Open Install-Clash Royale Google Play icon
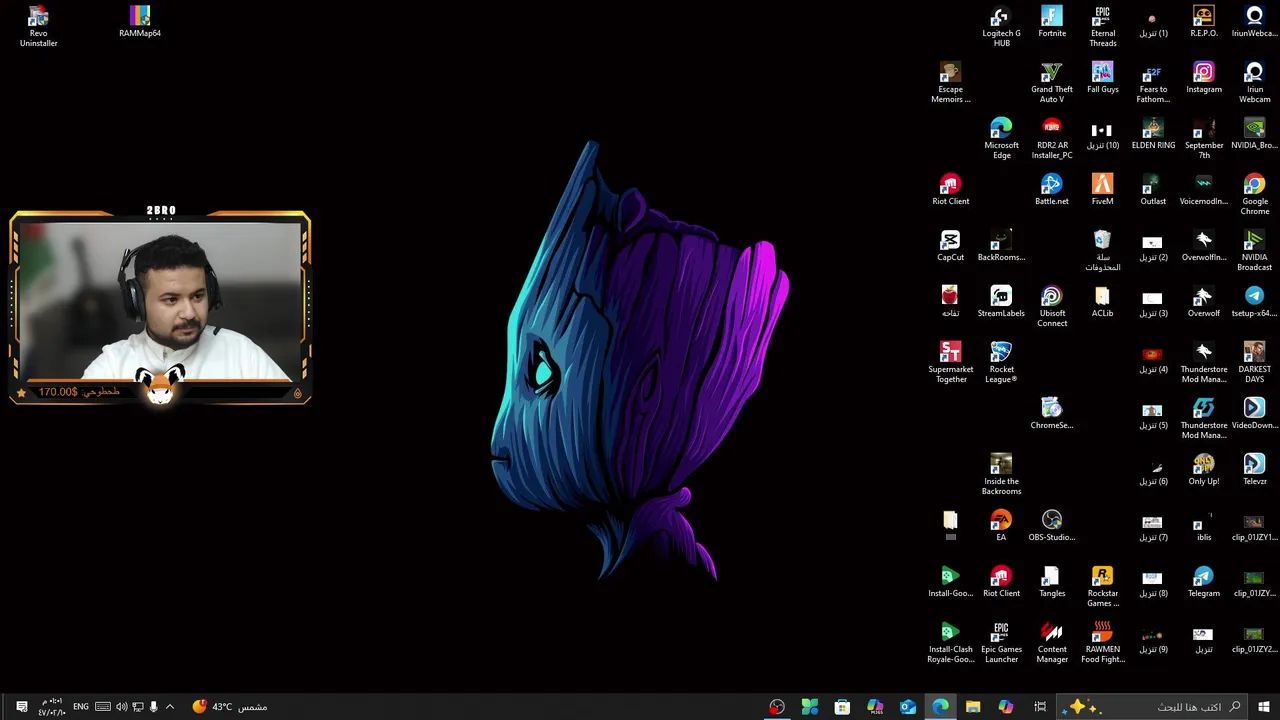Screen dimensions: 1280x720 pyautogui.click(x=950, y=643)
